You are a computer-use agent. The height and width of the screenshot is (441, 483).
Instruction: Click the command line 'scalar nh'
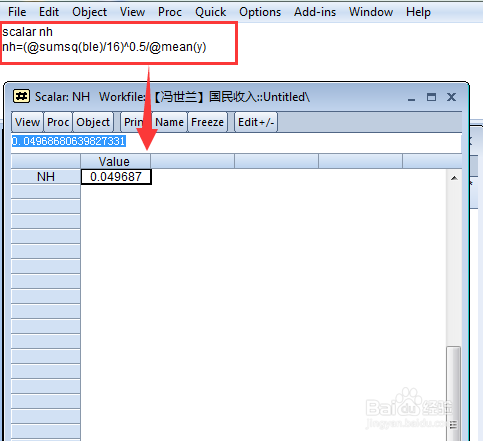coord(27,32)
